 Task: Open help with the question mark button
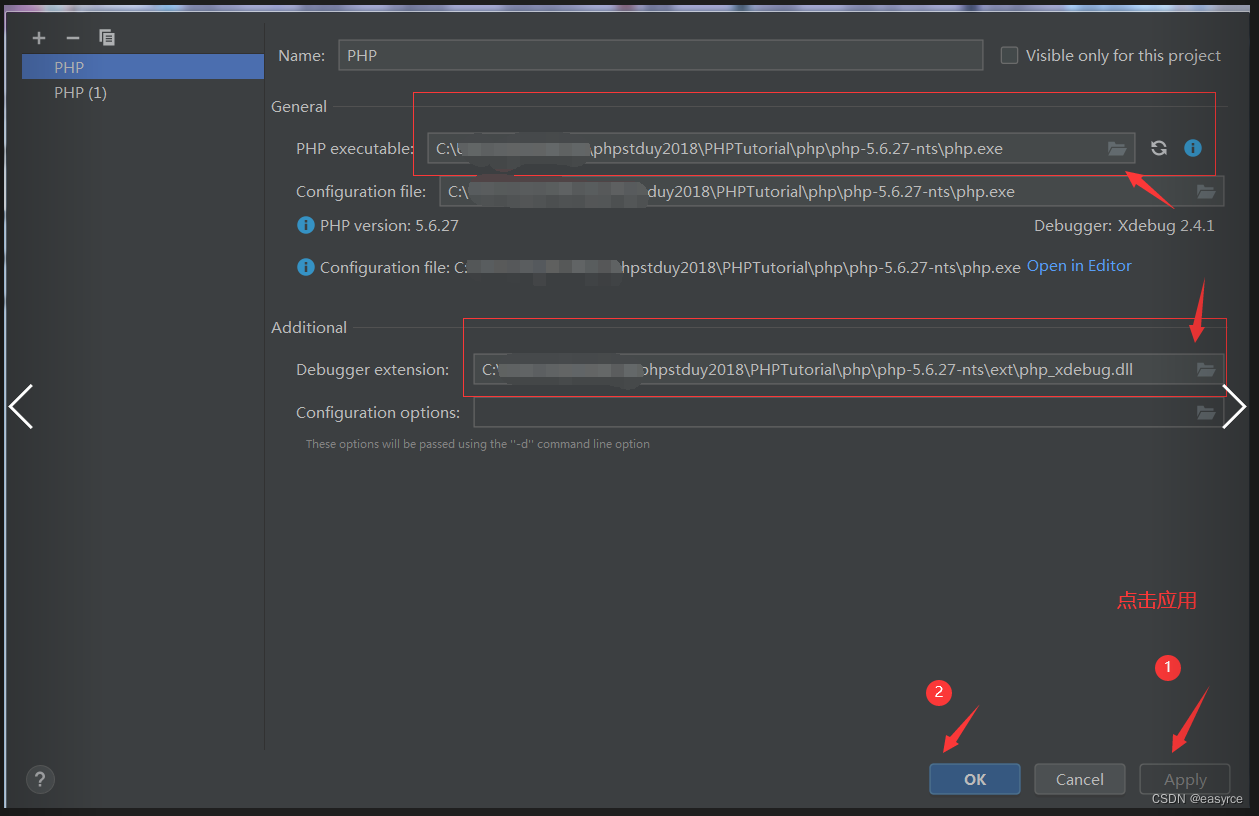pos(40,779)
